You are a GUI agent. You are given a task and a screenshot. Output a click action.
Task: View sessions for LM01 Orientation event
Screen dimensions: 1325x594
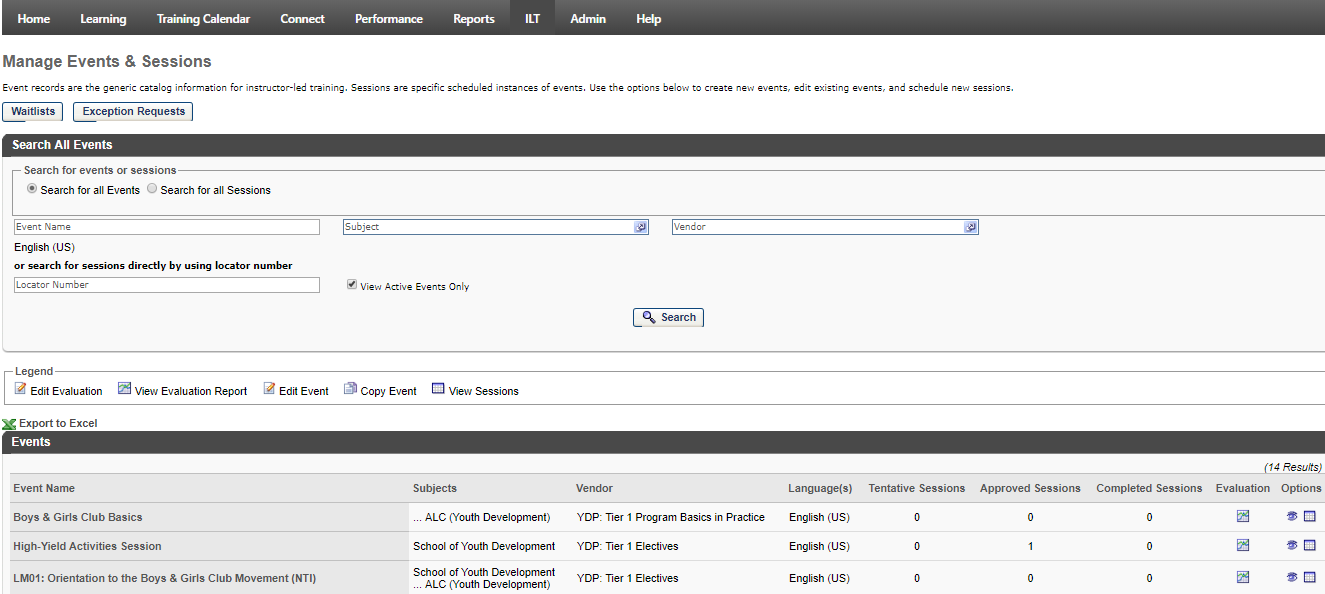point(1310,577)
